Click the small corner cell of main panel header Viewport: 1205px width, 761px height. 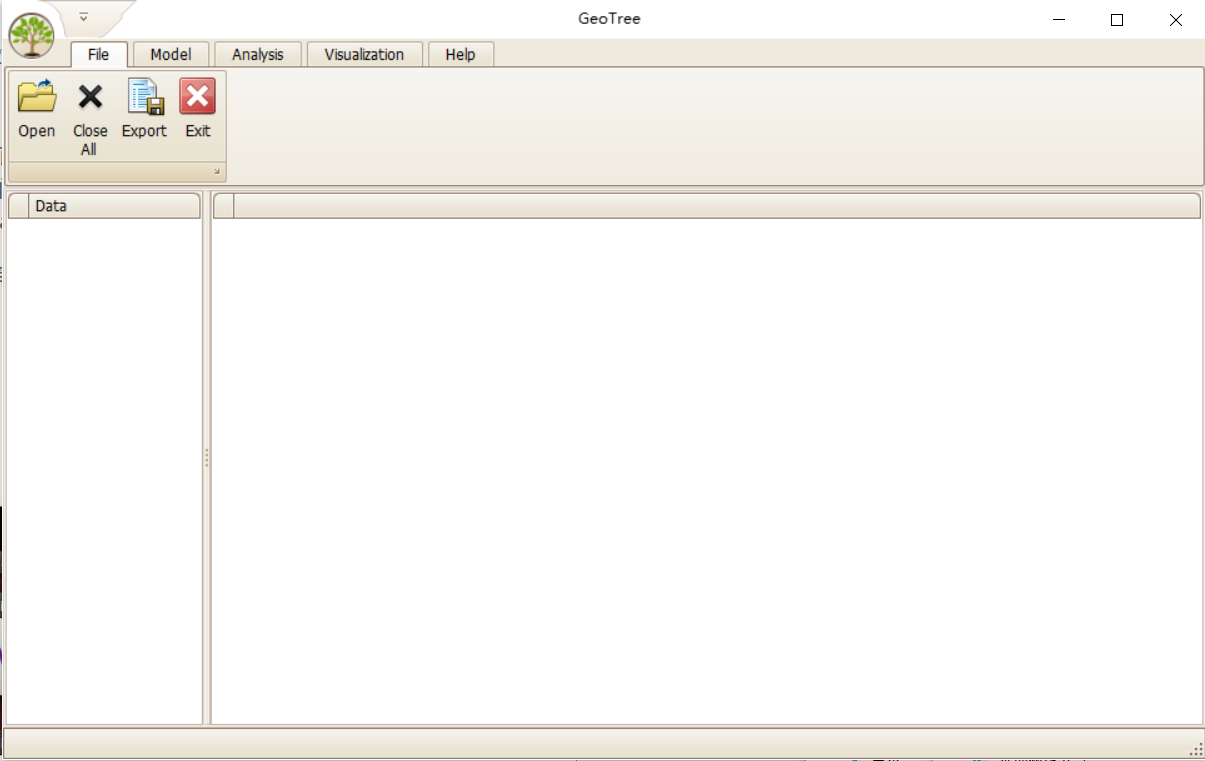point(224,206)
